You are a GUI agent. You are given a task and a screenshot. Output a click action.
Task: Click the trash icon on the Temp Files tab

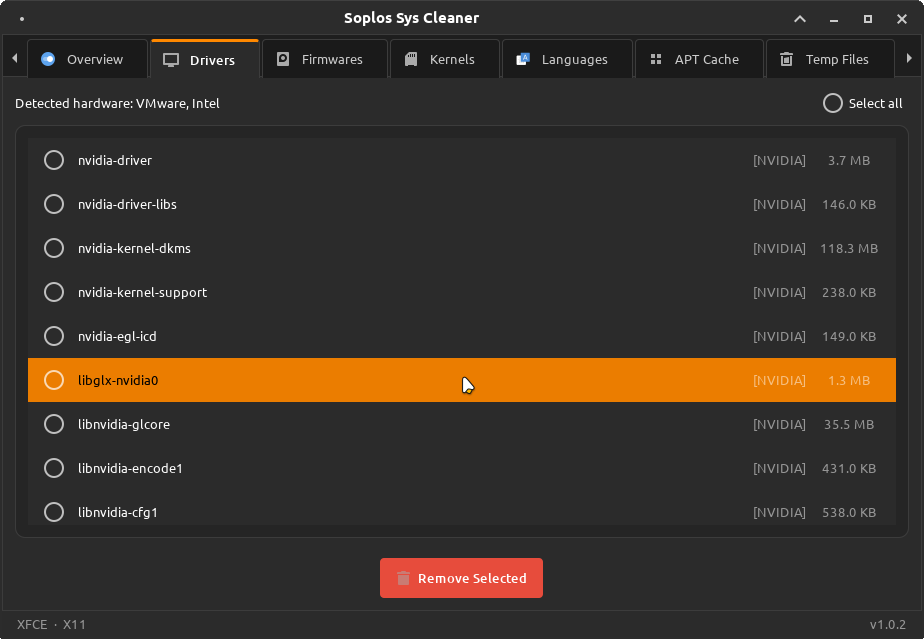click(x=786, y=59)
